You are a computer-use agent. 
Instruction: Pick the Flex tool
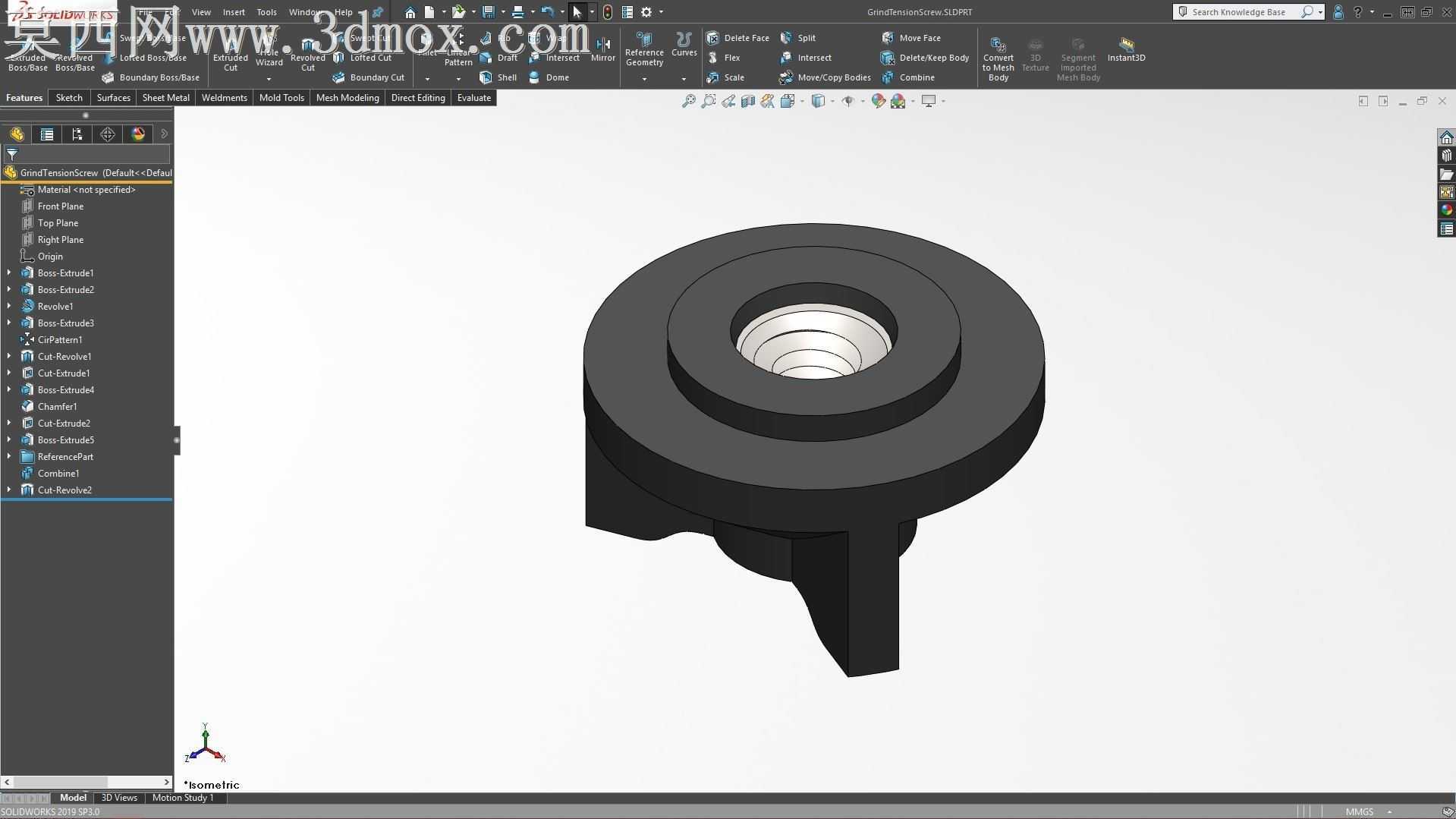[723, 58]
